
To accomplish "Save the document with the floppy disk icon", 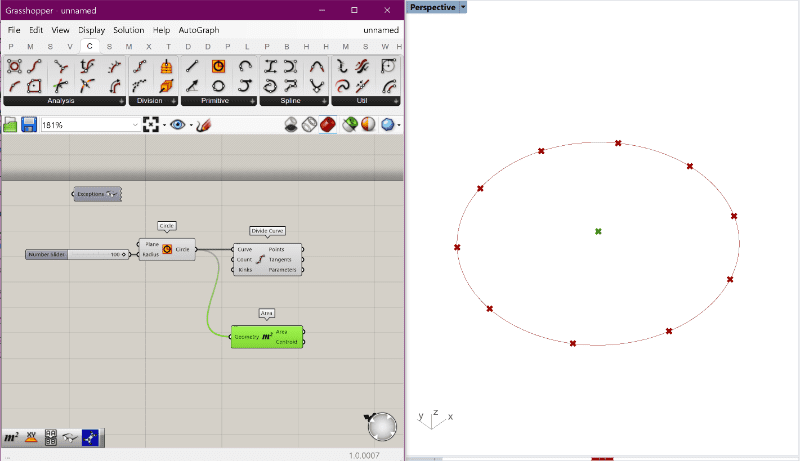I will [x=29, y=125].
